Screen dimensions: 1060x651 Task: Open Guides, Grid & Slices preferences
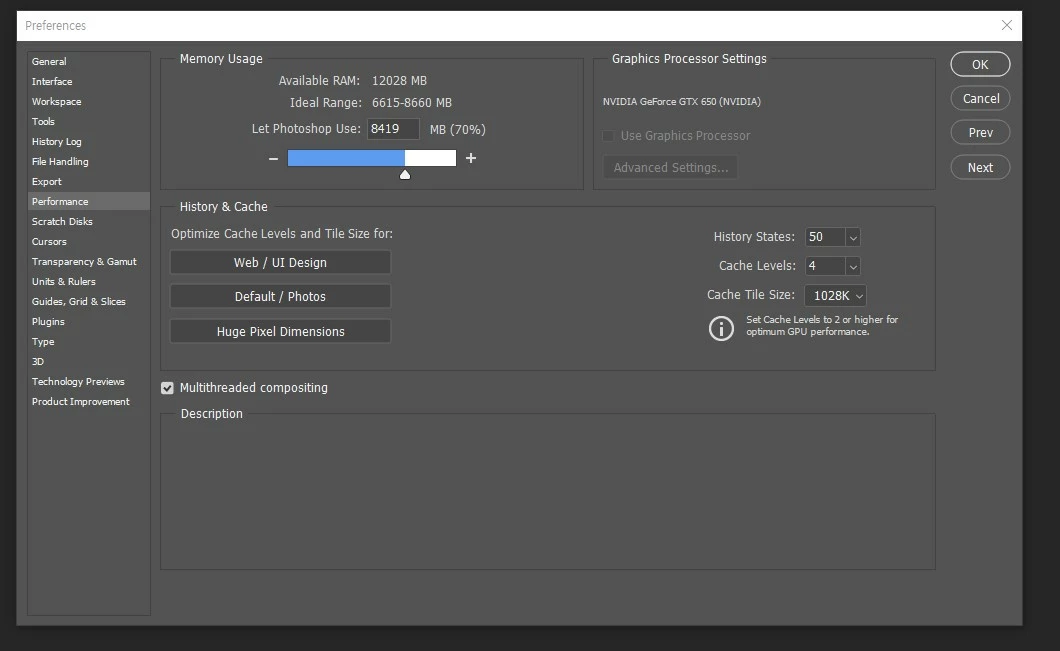pyautogui.click(x=88, y=302)
